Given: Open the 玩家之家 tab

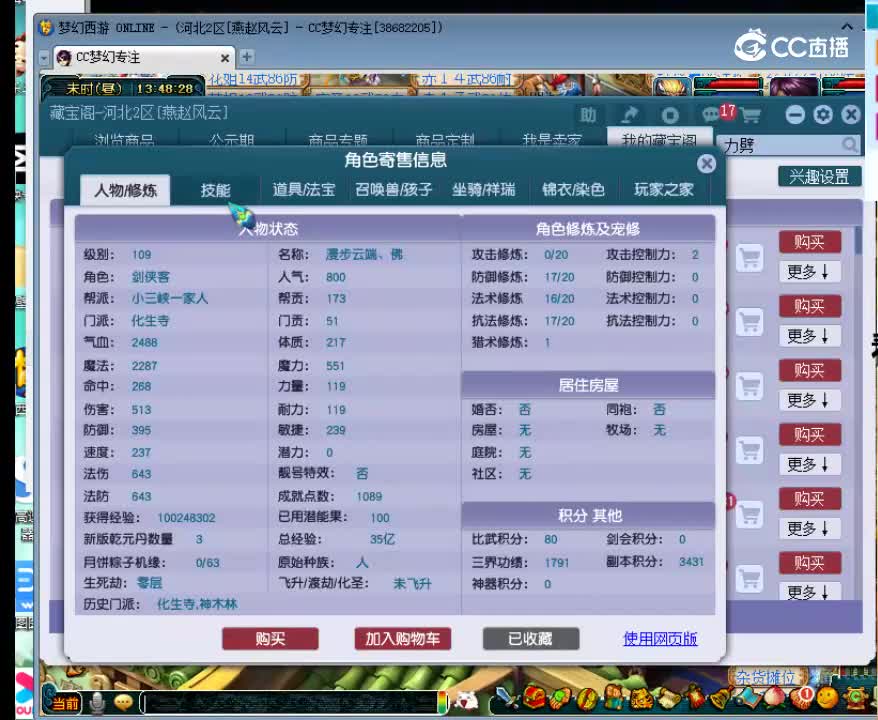Looking at the screenshot, I should click(664, 190).
